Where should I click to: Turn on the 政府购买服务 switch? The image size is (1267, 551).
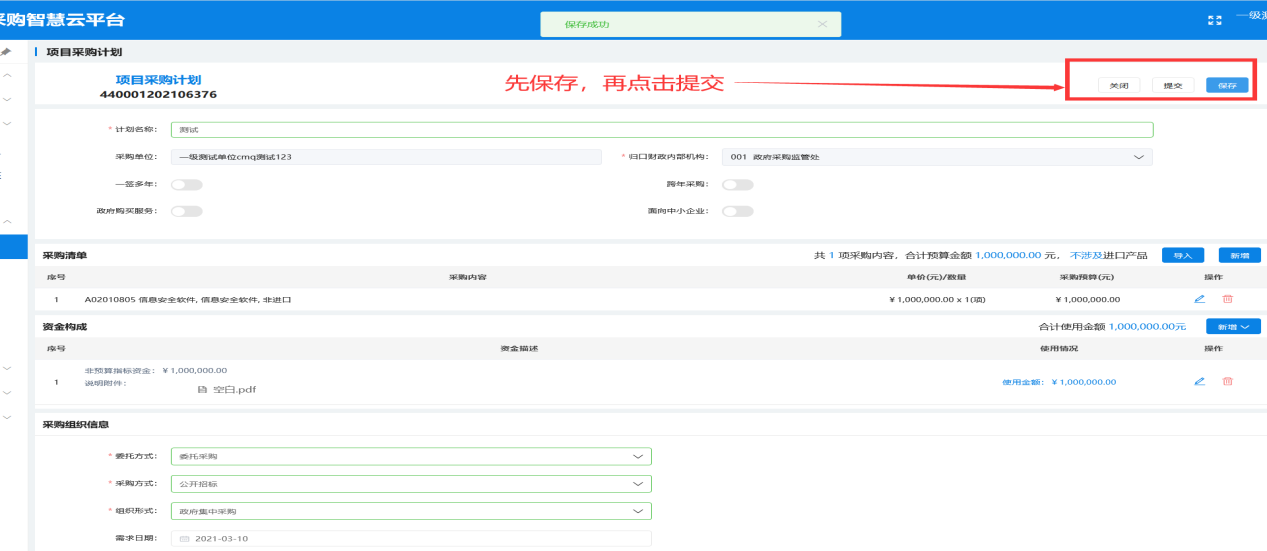187,211
